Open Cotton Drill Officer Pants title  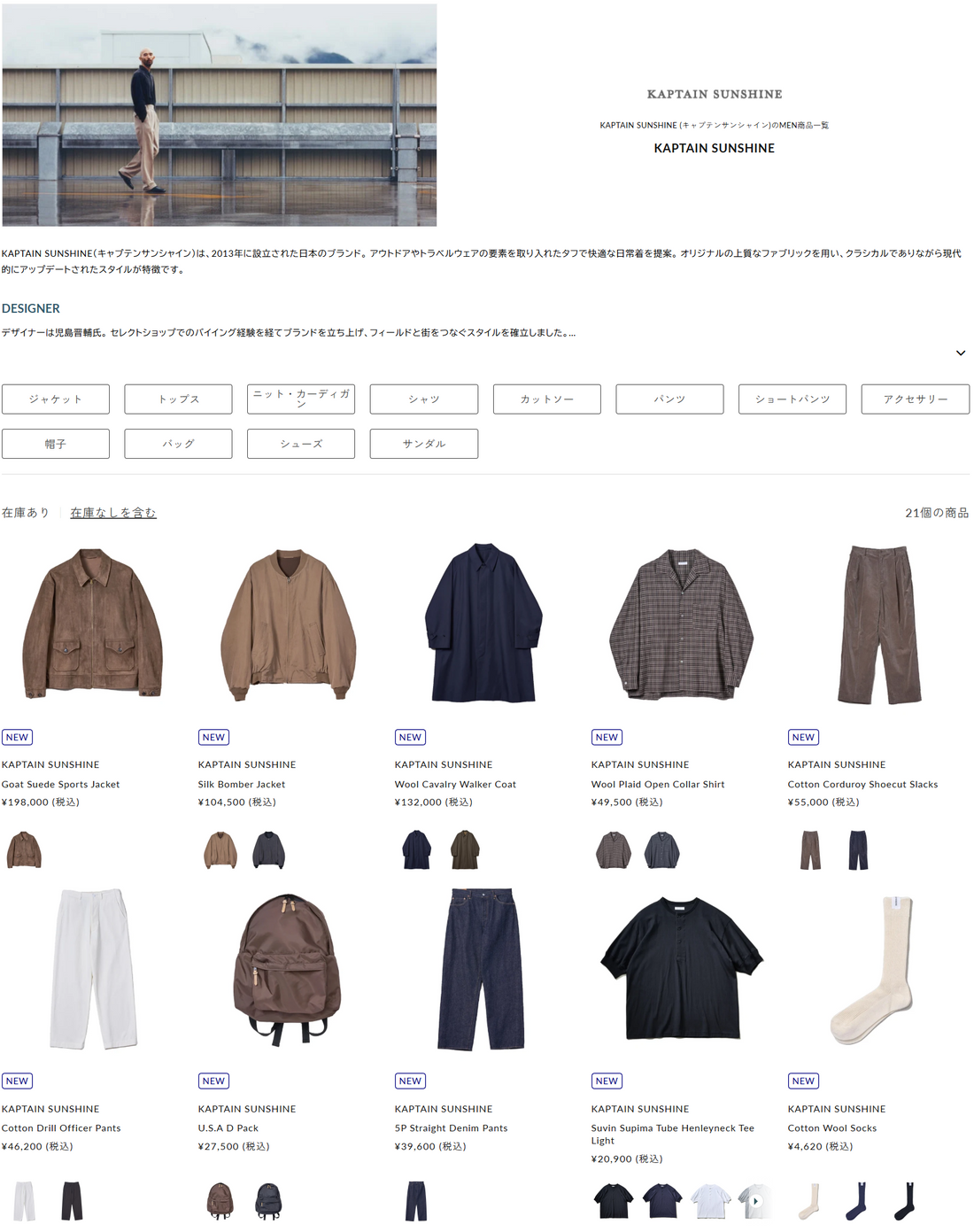click(x=61, y=1128)
